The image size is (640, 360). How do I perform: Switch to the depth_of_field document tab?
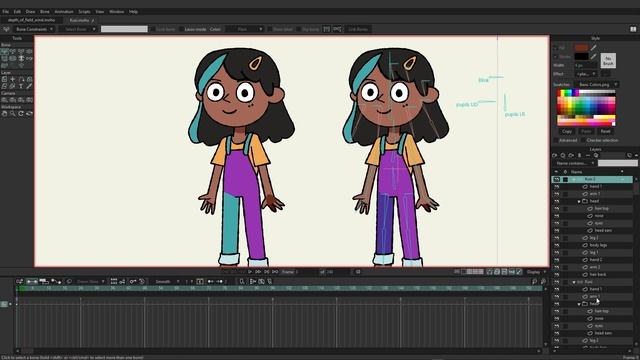coord(31,20)
